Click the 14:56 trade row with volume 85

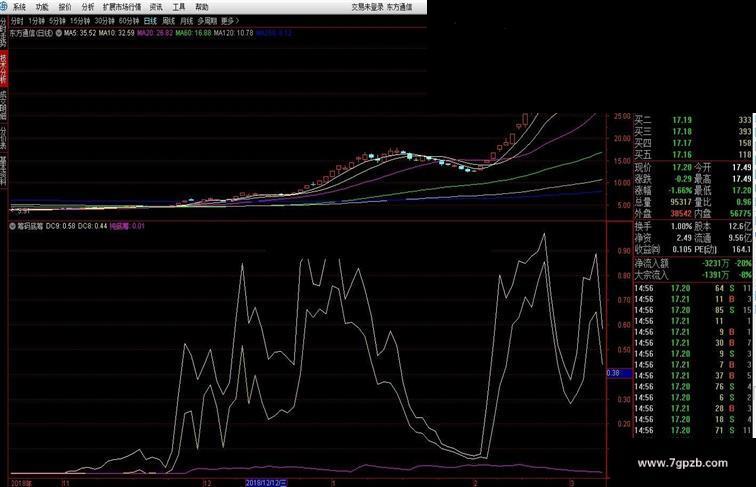[693, 310]
